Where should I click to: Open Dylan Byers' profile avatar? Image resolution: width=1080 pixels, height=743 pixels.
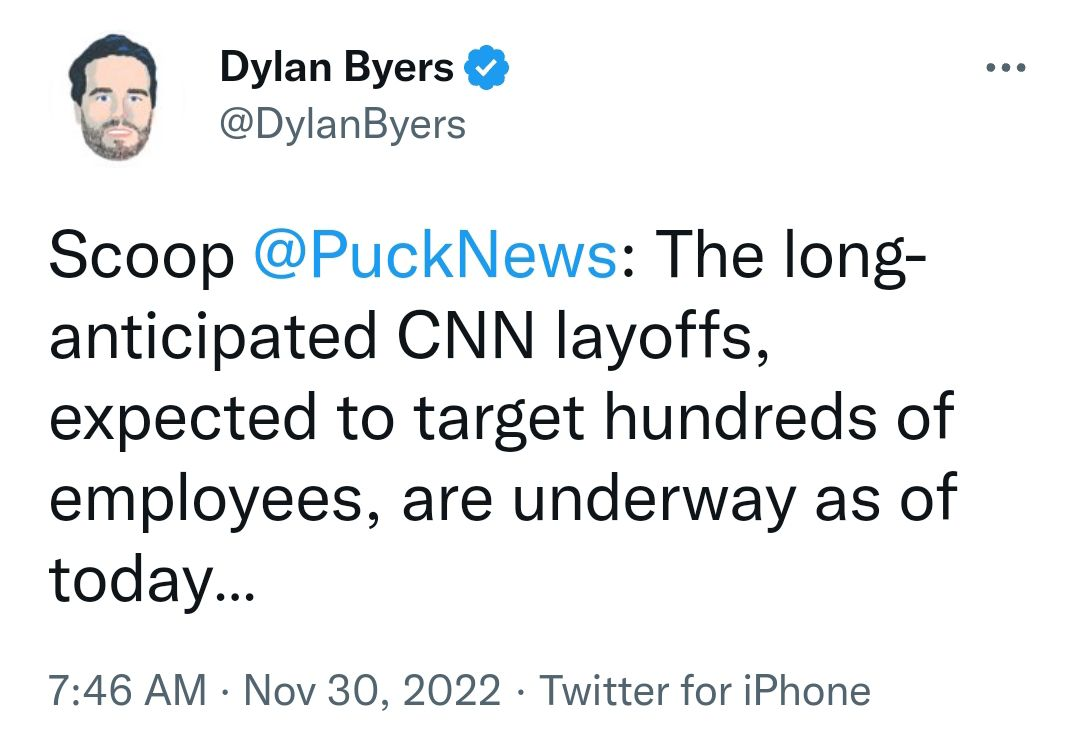pos(111,97)
